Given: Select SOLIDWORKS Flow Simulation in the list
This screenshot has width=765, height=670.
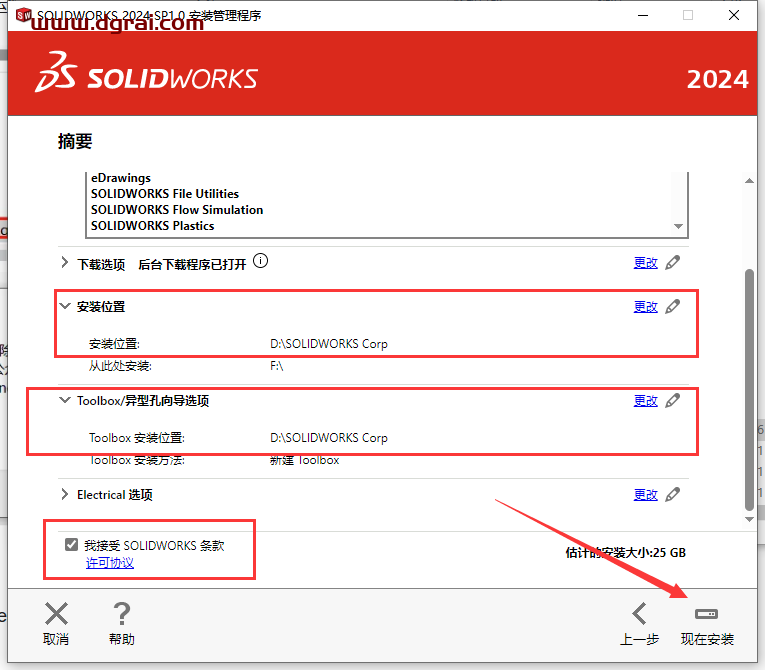Looking at the screenshot, I should point(177,210).
